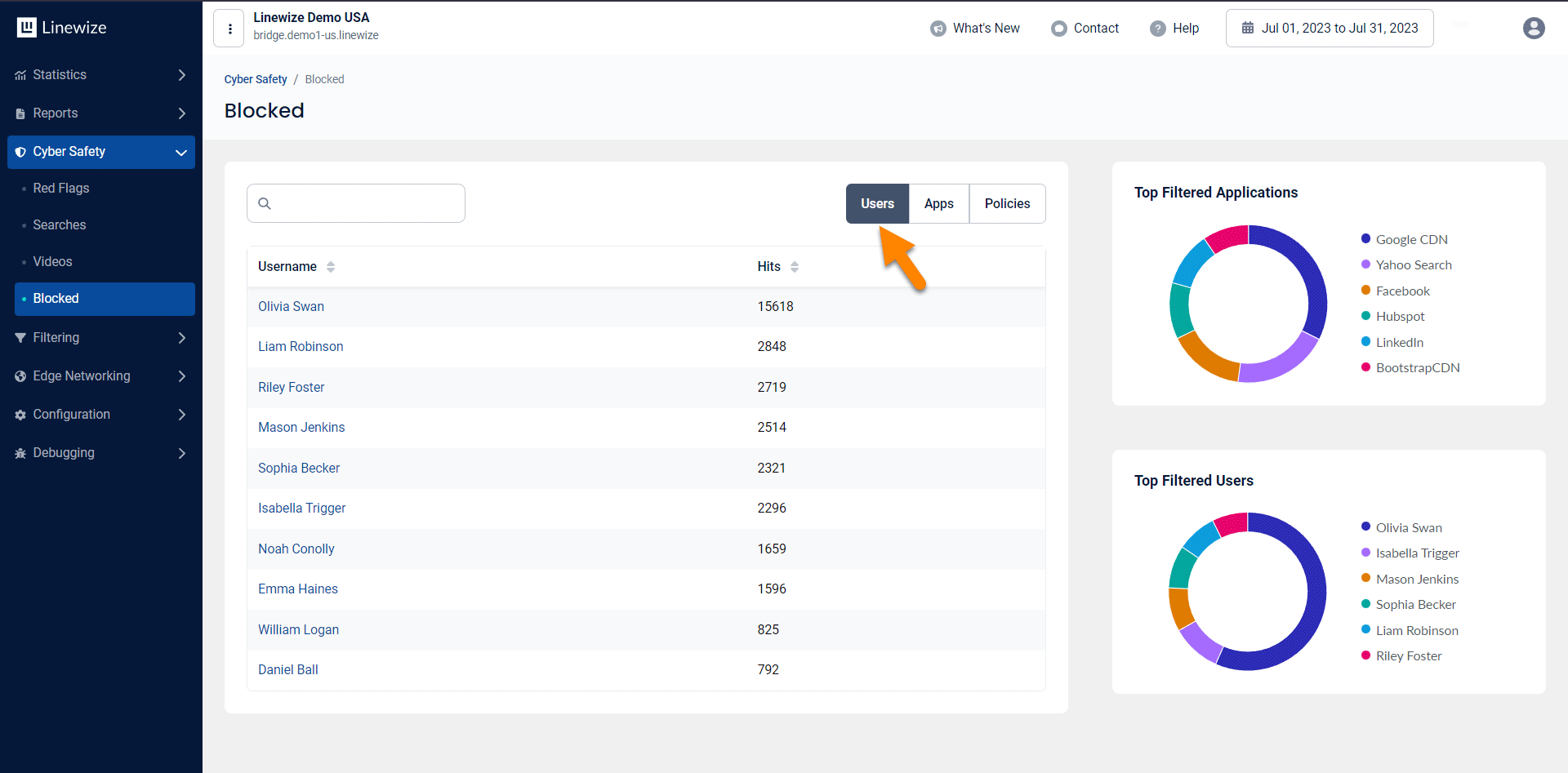This screenshot has width=1568, height=773.
Task: Click the user profile avatar icon
Action: [1533, 28]
